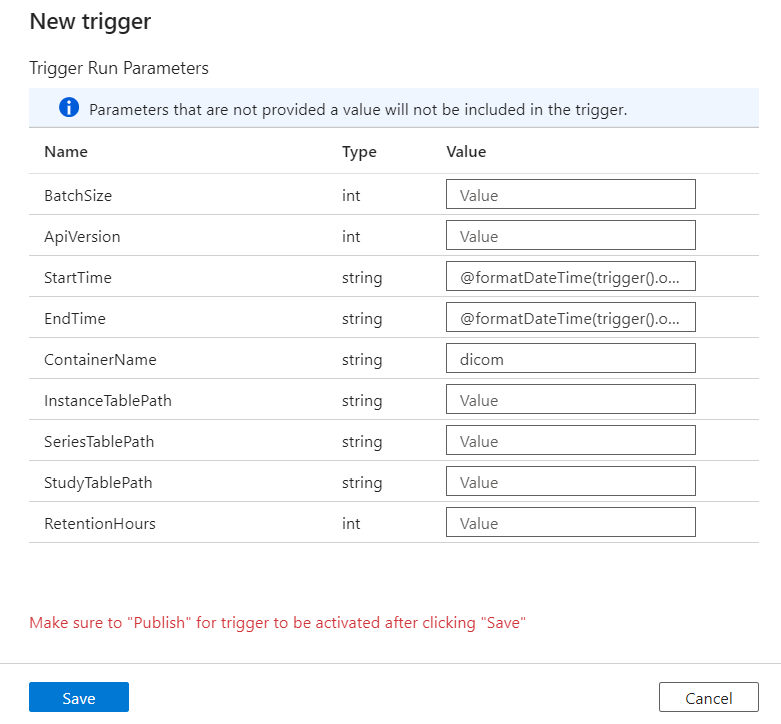Edit the EndTime expression field
Screen dimensions: 781x724
[x=570, y=318]
